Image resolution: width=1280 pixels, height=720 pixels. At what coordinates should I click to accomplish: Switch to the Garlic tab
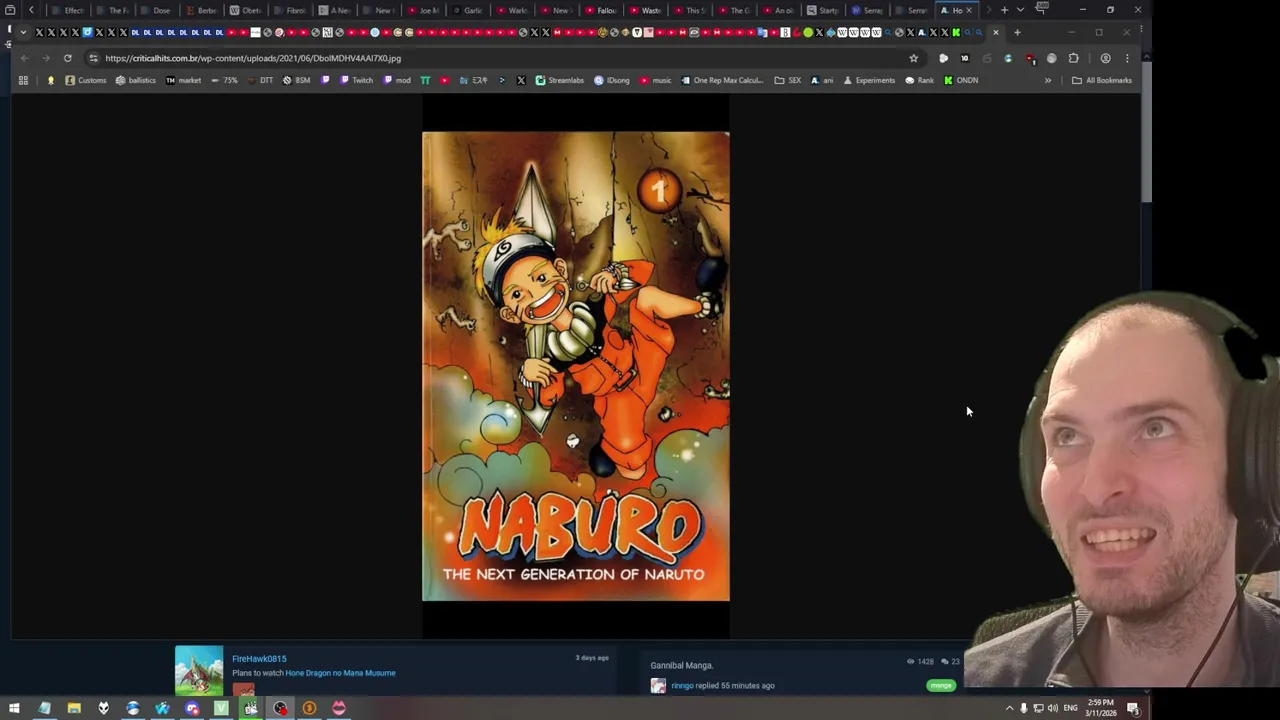coord(468,10)
